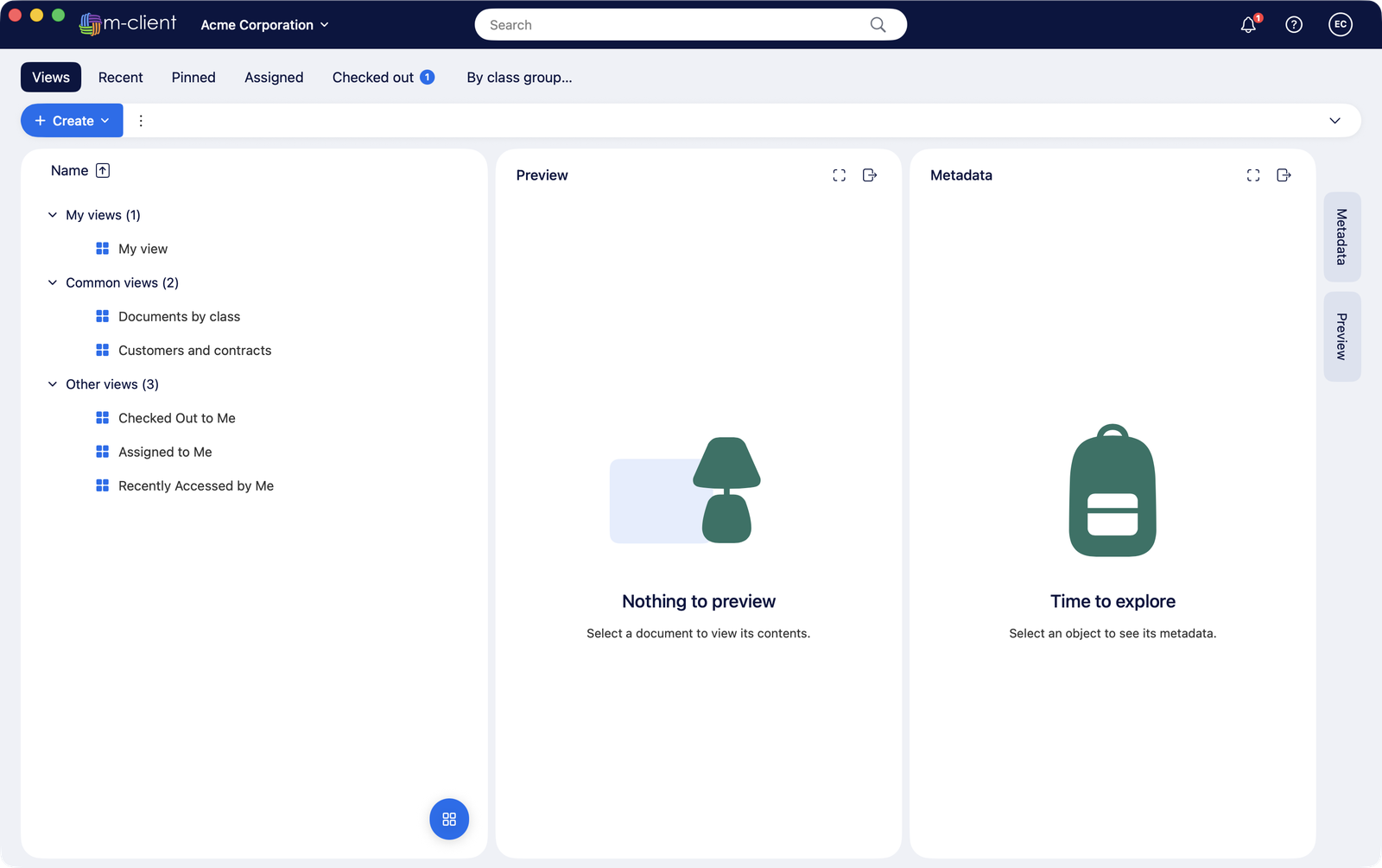Switch to the Views tab
The height and width of the screenshot is (868, 1382).
(51, 77)
